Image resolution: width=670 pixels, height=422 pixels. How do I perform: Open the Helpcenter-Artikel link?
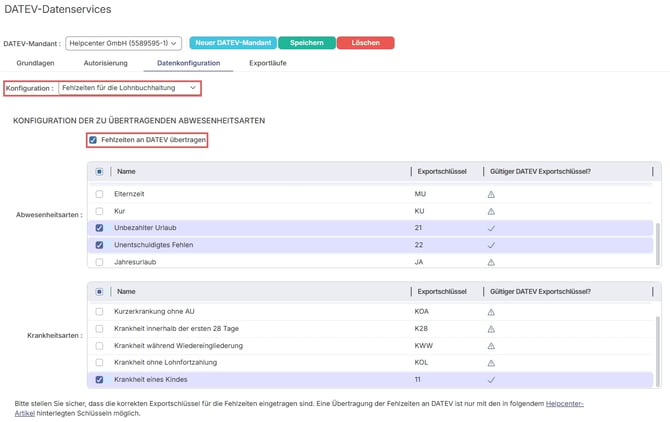pyautogui.click(x=564, y=402)
